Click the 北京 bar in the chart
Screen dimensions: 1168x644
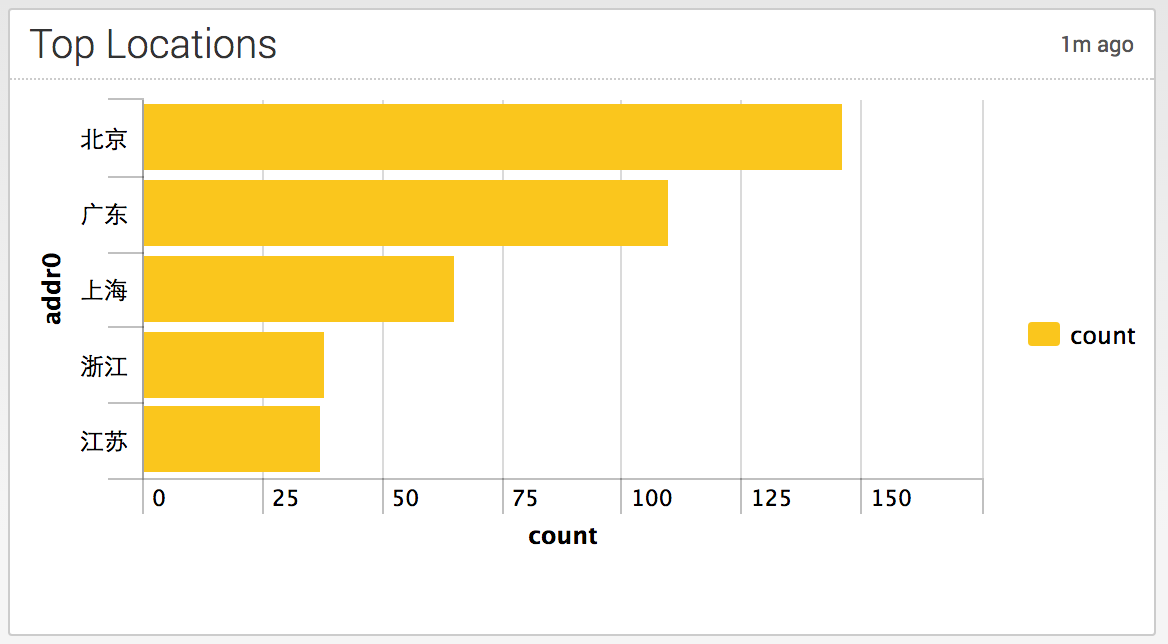492,137
